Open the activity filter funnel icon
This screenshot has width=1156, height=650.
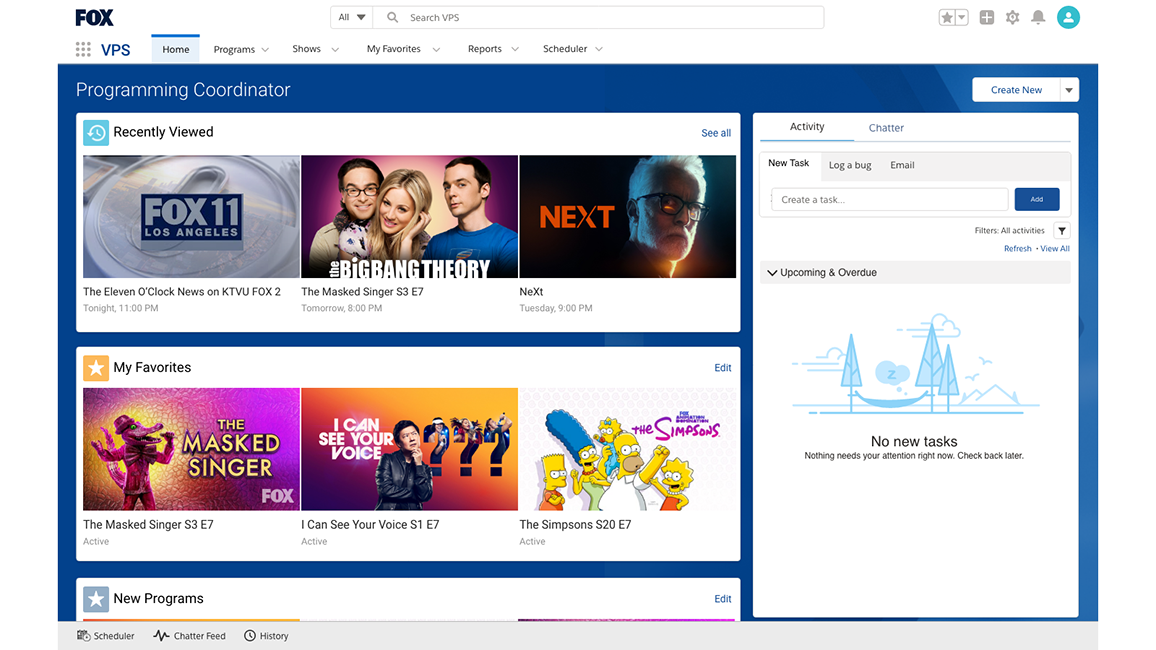(x=1061, y=230)
